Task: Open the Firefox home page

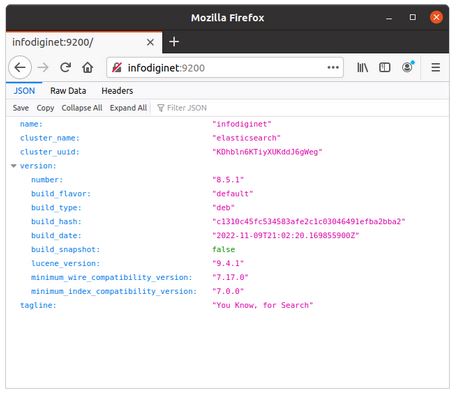Action: (x=88, y=68)
